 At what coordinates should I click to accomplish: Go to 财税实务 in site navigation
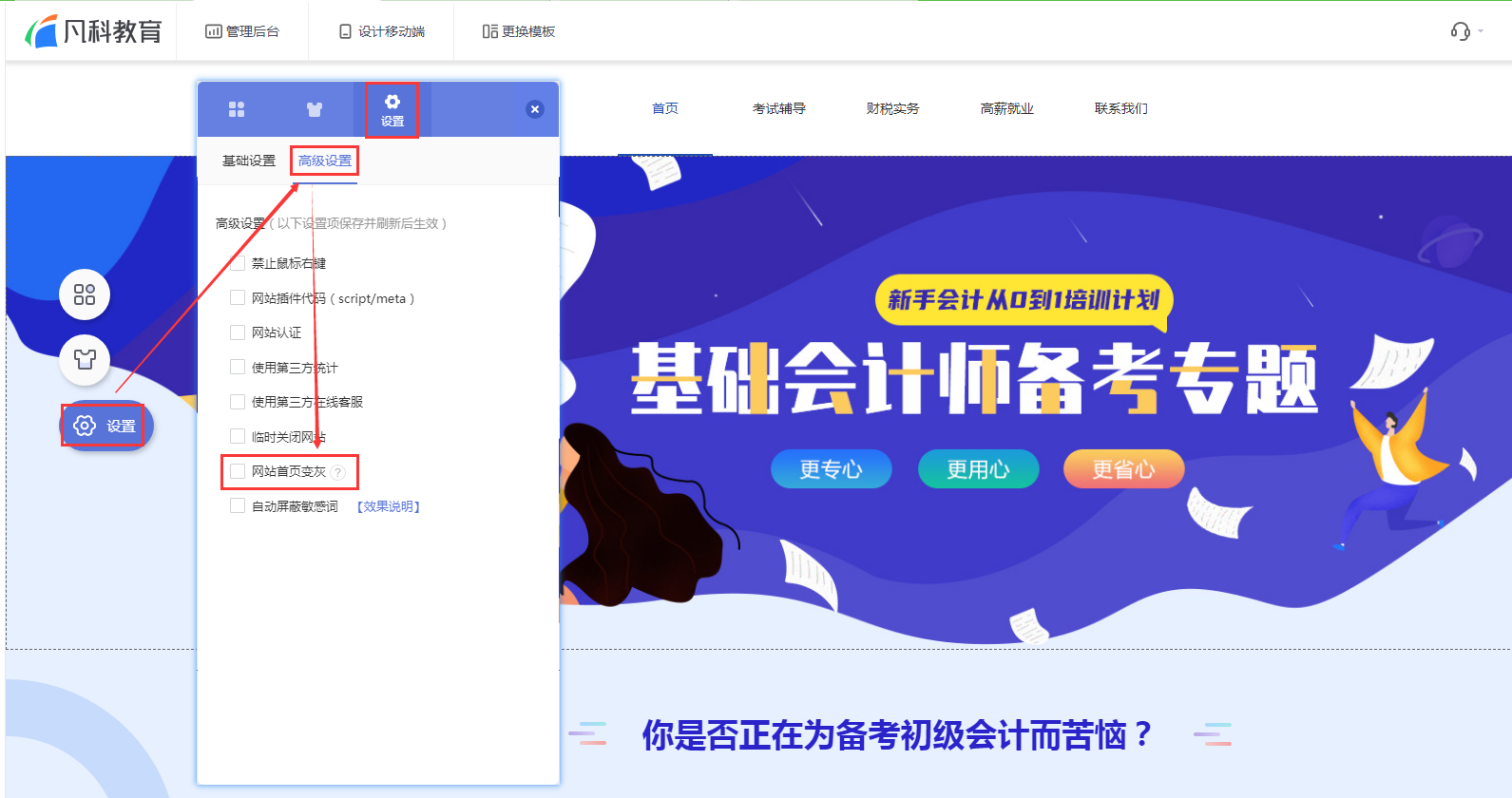coord(893,108)
